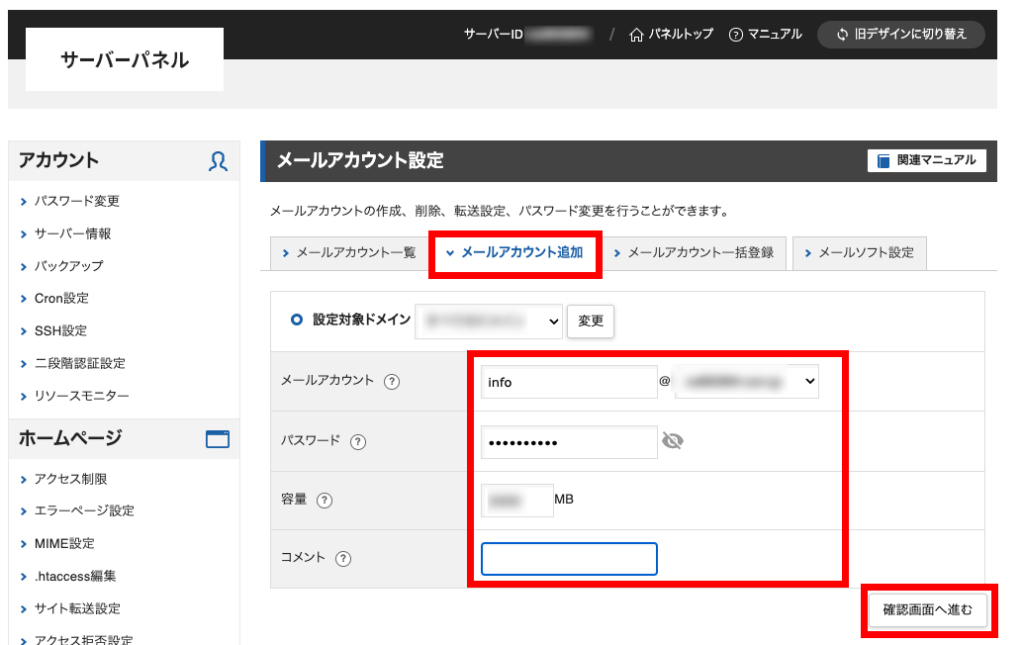This screenshot has height=645, width=1024.
Task: Click the サーバーパネル logo
Action: 125,59
